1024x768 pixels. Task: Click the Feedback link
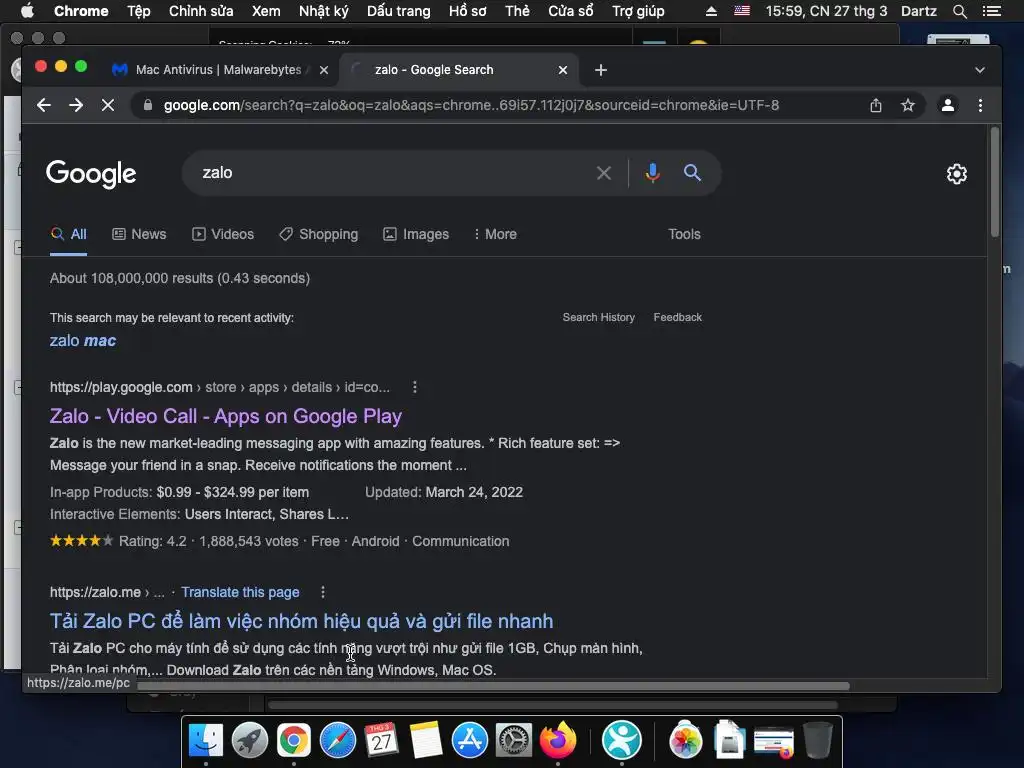[x=678, y=317]
